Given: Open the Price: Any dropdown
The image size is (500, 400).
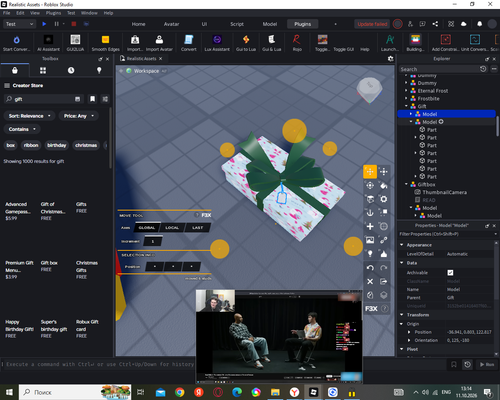Looking at the screenshot, I should point(79,116).
